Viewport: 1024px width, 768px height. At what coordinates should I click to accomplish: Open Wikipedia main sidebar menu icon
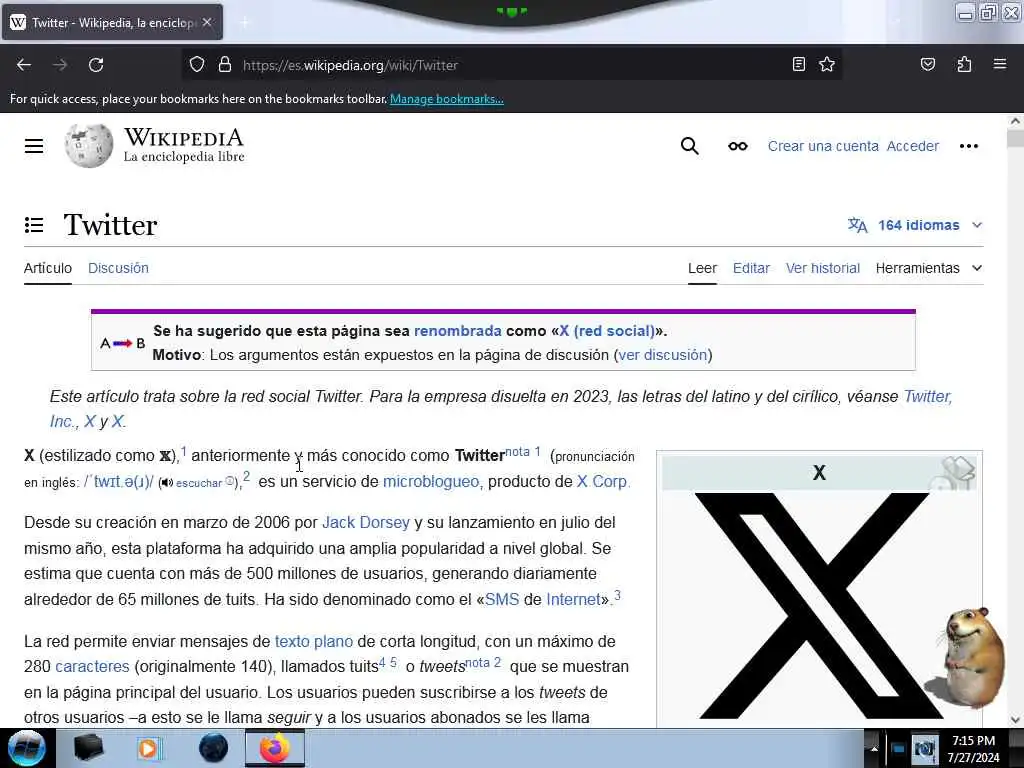[x=34, y=146]
